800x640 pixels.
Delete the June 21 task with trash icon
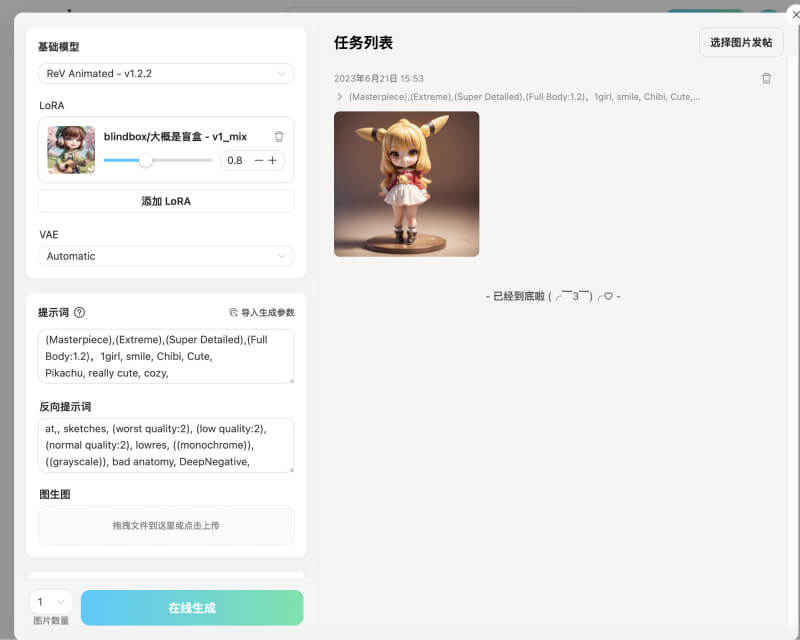pos(767,78)
